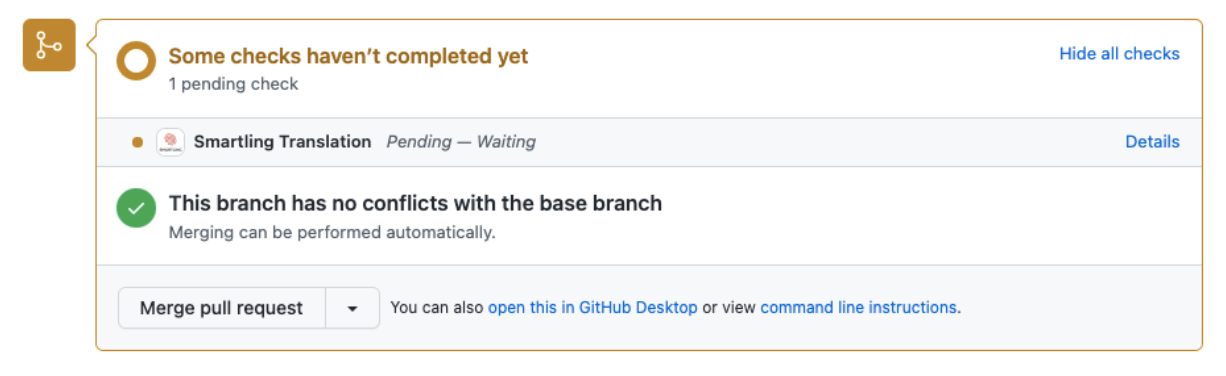Click the 'Pending — Waiting' status text
Image resolution: width=1226 pixels, height=376 pixels.
coord(461,142)
